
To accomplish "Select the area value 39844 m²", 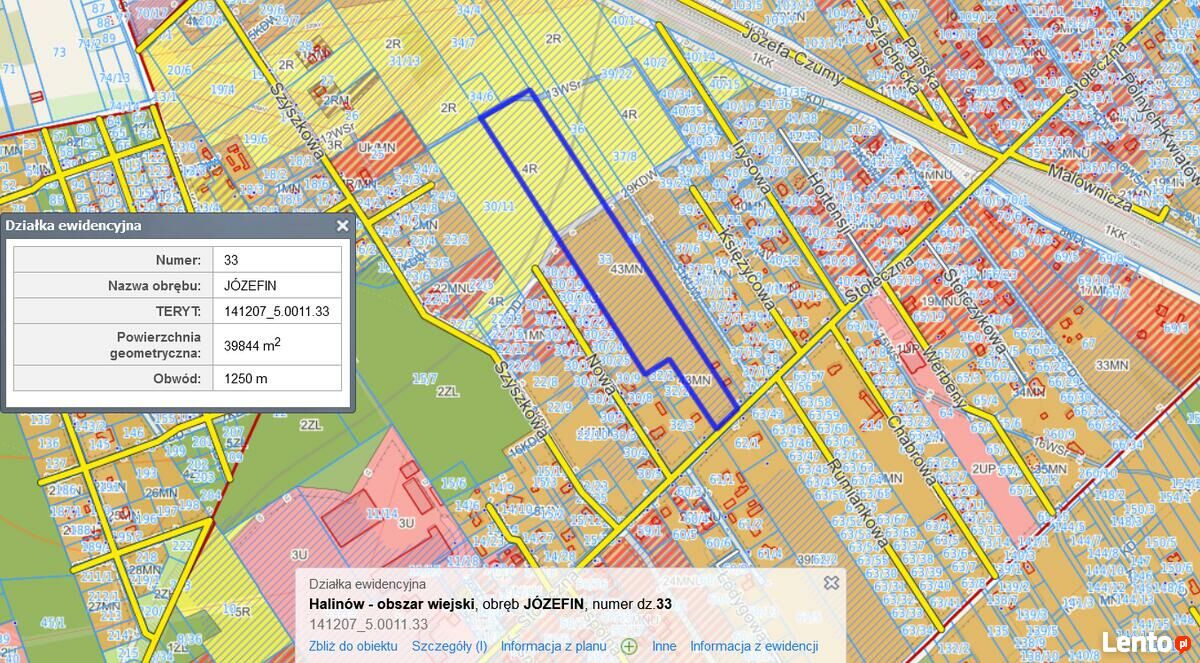I will coord(277,345).
